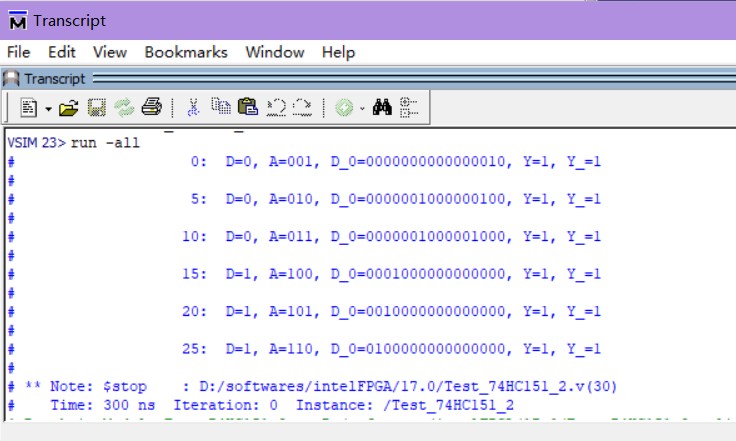The image size is (736, 441).
Task: Open the Help menu
Action: [x=338, y=52]
